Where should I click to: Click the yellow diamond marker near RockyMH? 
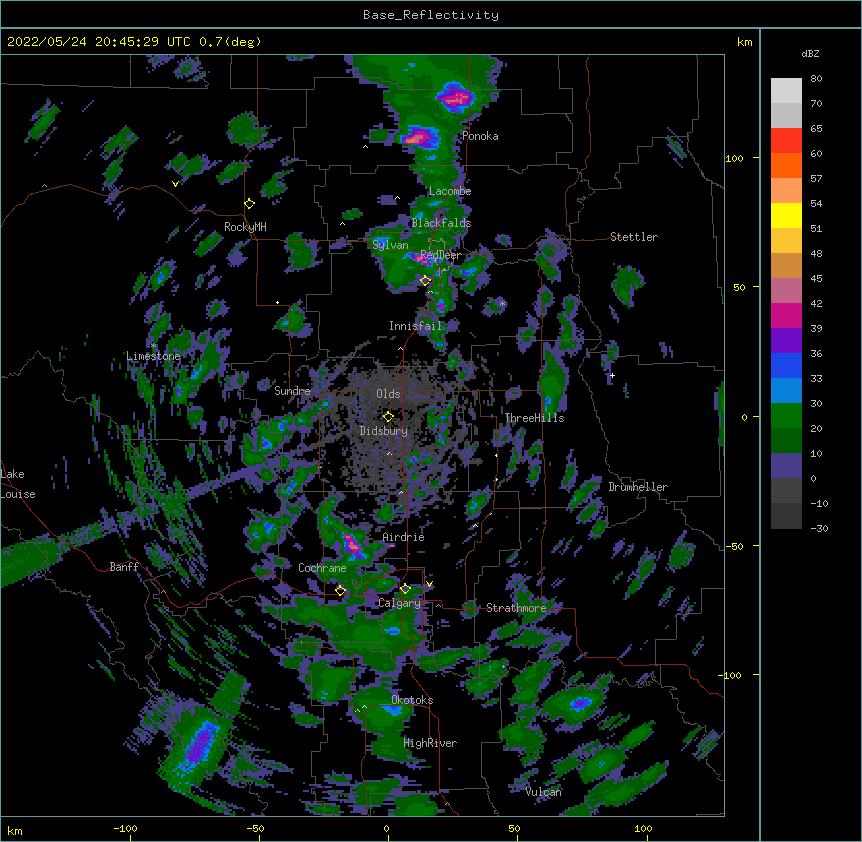click(x=250, y=204)
